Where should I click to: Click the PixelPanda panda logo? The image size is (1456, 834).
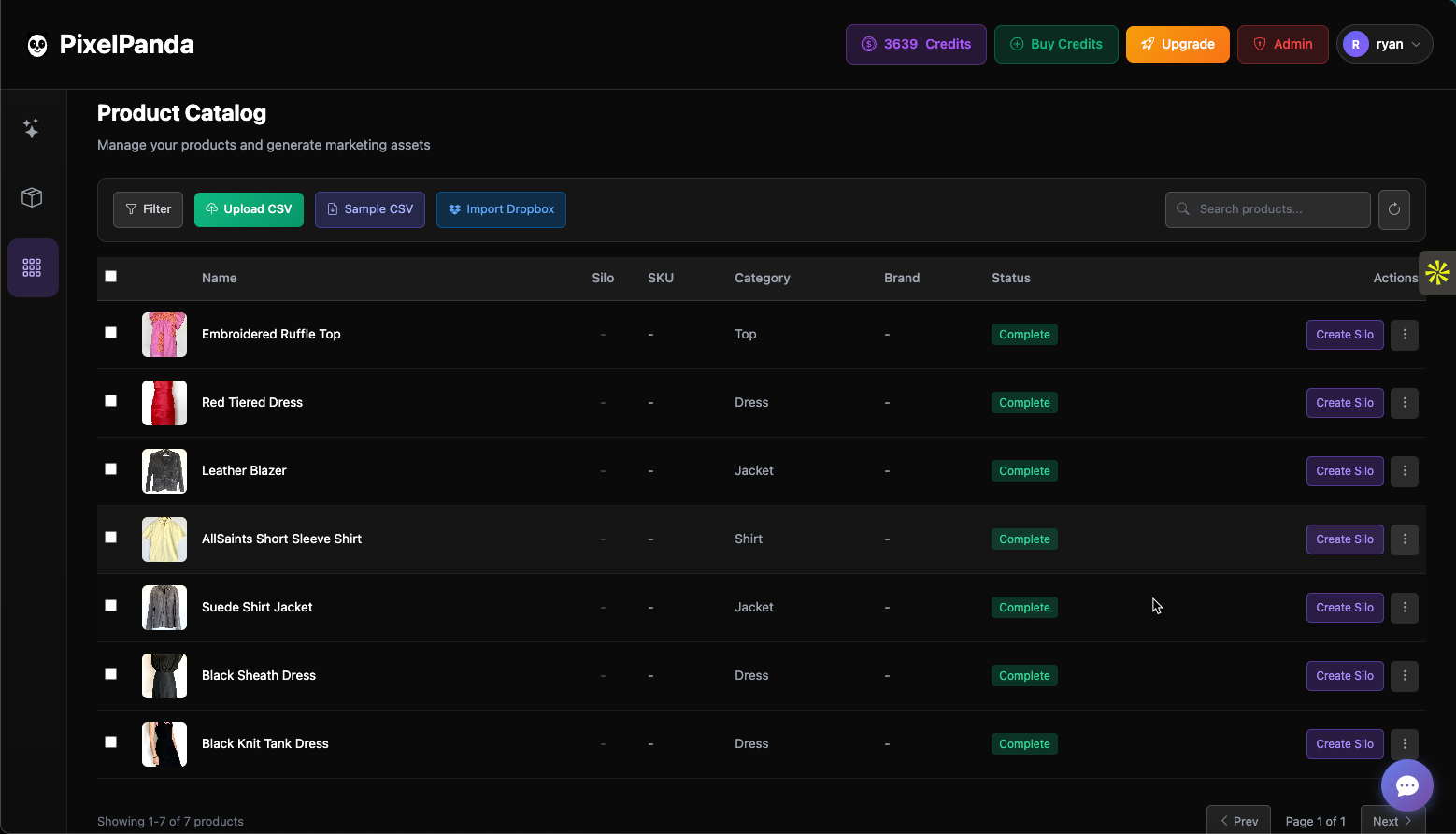click(x=36, y=44)
